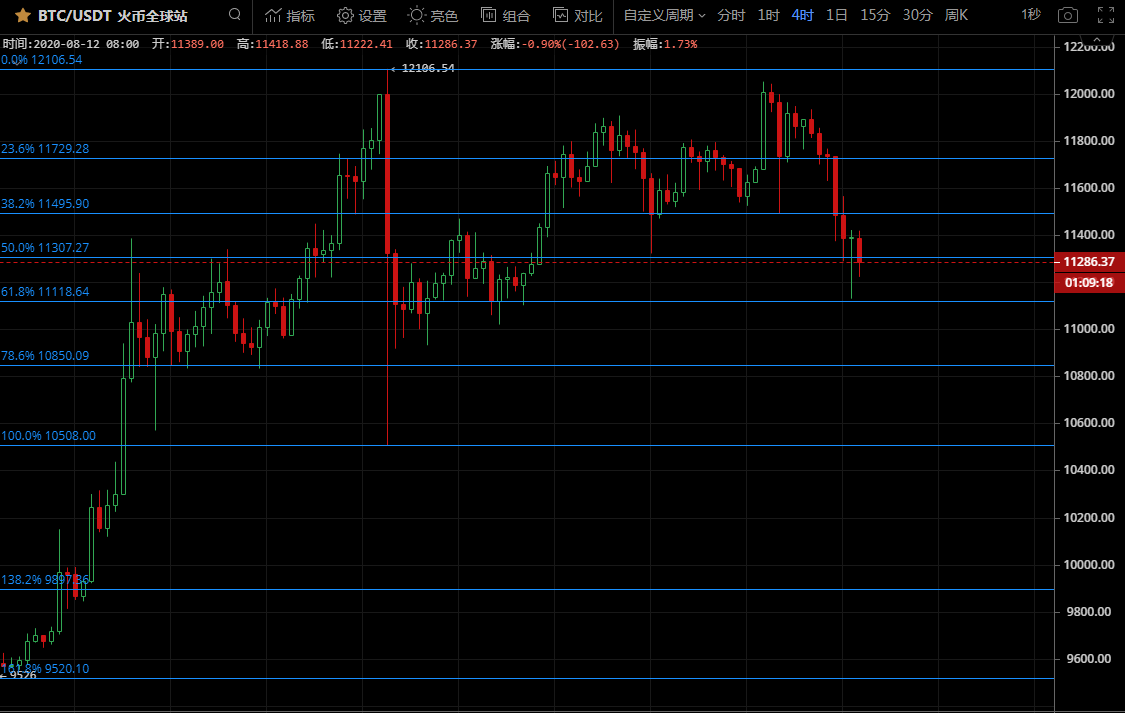Switch chart to 1日 interval

tap(837, 15)
